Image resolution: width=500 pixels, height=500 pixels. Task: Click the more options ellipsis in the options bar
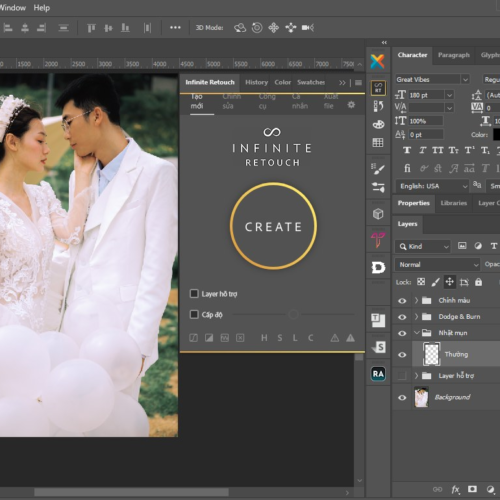[175, 28]
